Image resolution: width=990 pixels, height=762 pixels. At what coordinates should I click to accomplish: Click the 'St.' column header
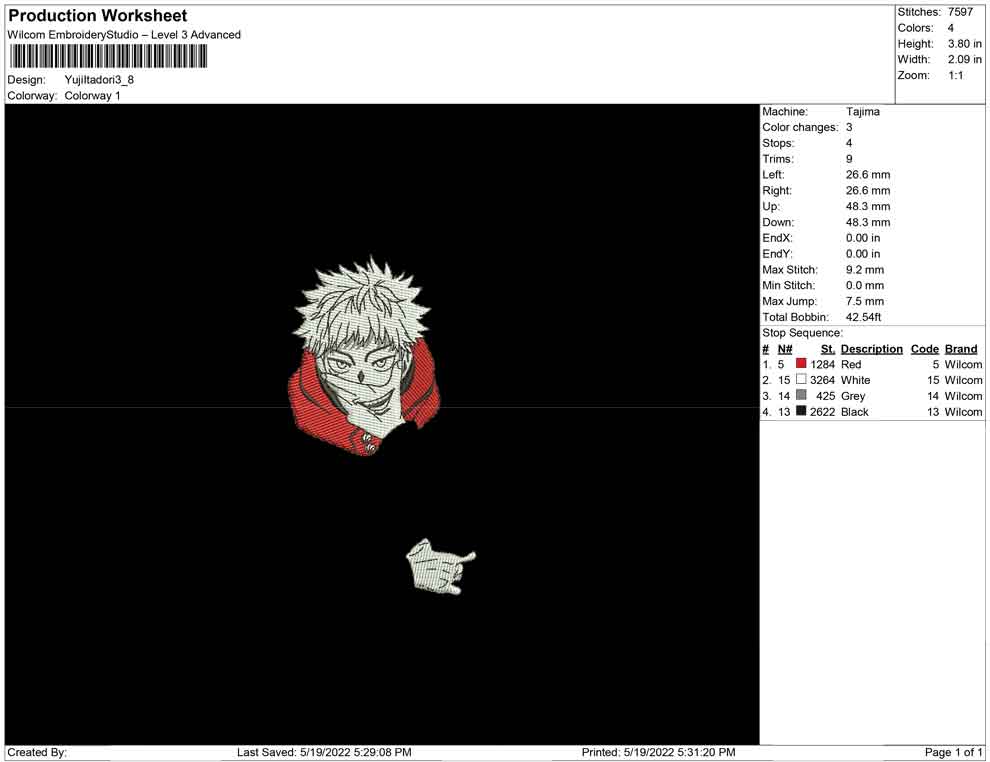(828, 348)
